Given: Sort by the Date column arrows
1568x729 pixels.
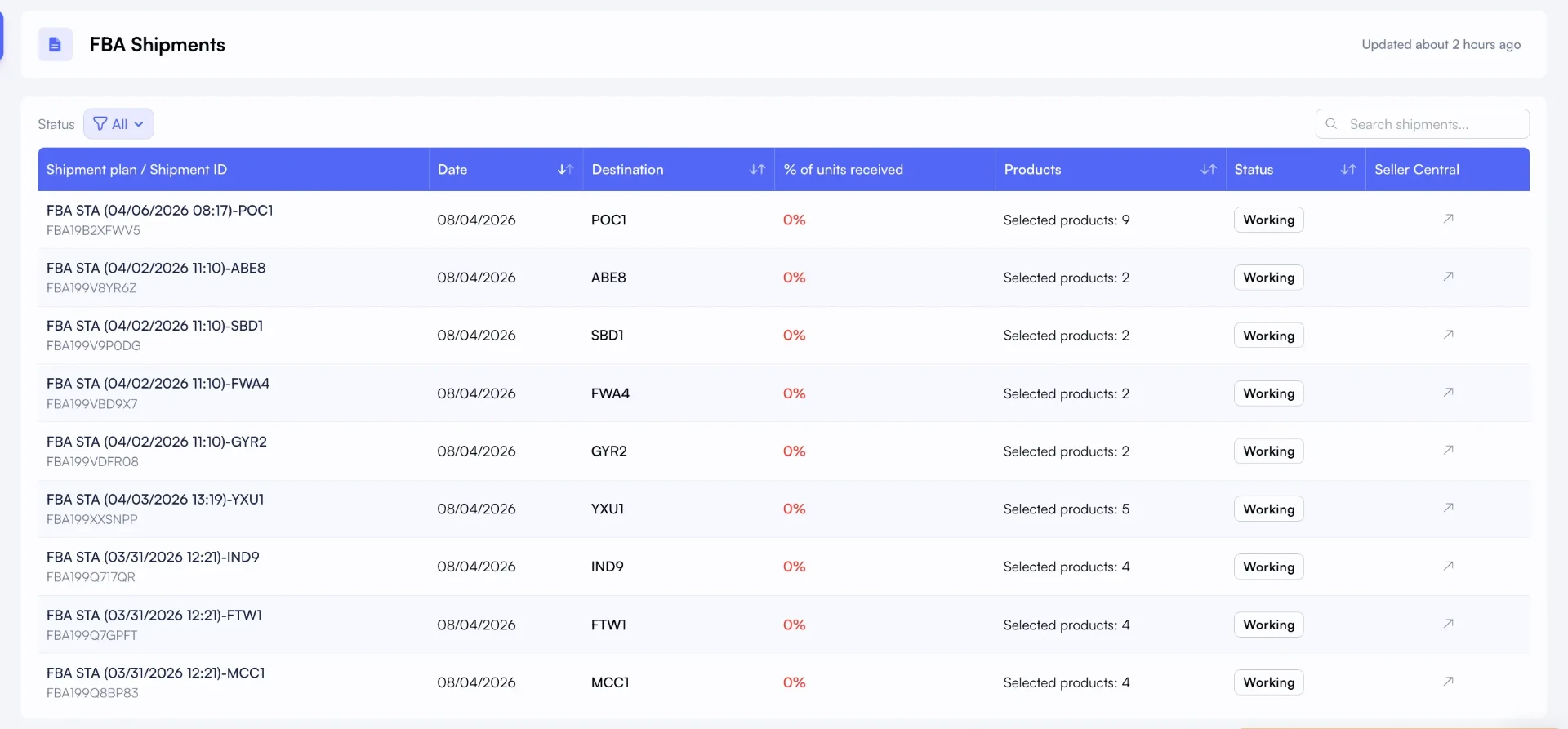Looking at the screenshot, I should pos(565,170).
